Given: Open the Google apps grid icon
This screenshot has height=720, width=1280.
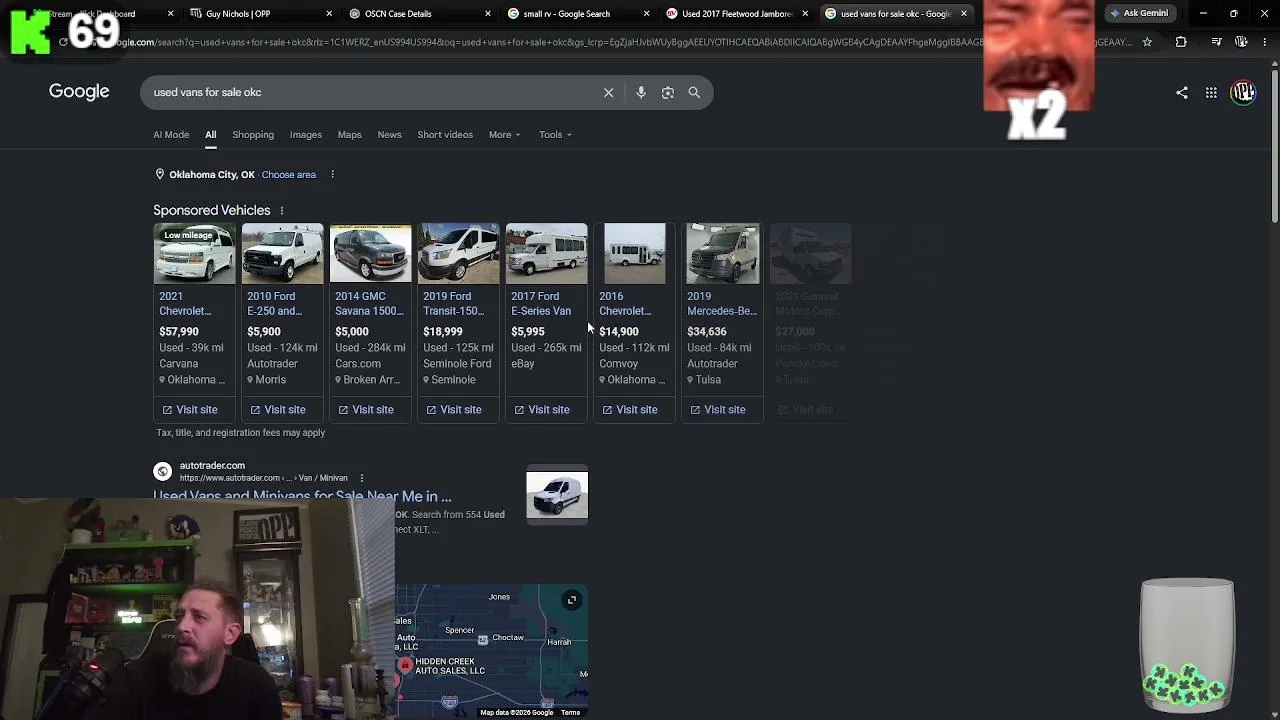Looking at the screenshot, I should pos(1211,93).
